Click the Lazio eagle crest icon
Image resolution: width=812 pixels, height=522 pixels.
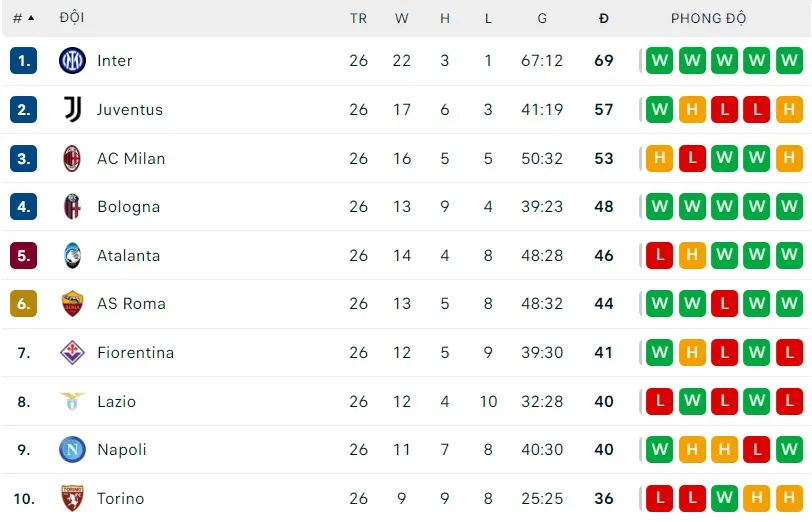pyautogui.click(x=72, y=401)
